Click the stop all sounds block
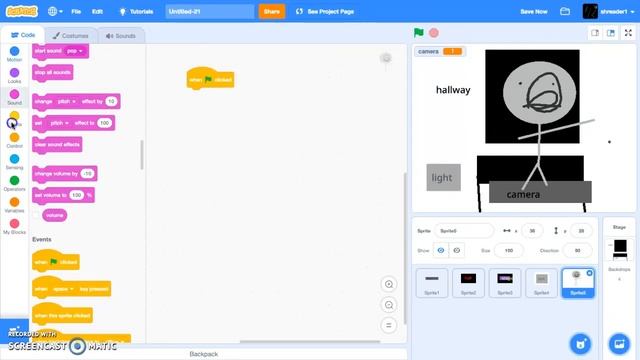The width and height of the screenshot is (640, 360). [53, 73]
